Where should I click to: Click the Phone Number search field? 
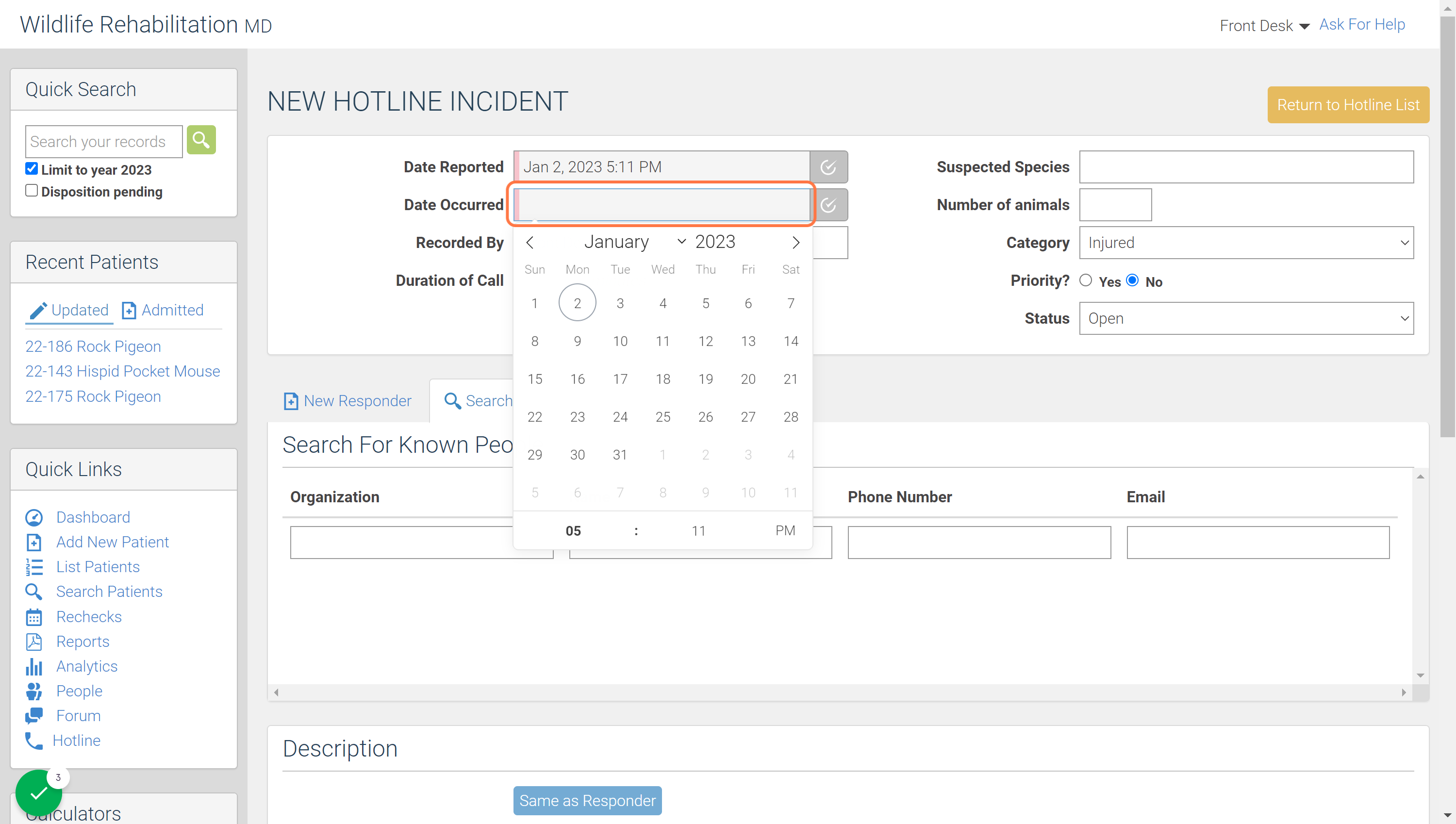tap(979, 542)
